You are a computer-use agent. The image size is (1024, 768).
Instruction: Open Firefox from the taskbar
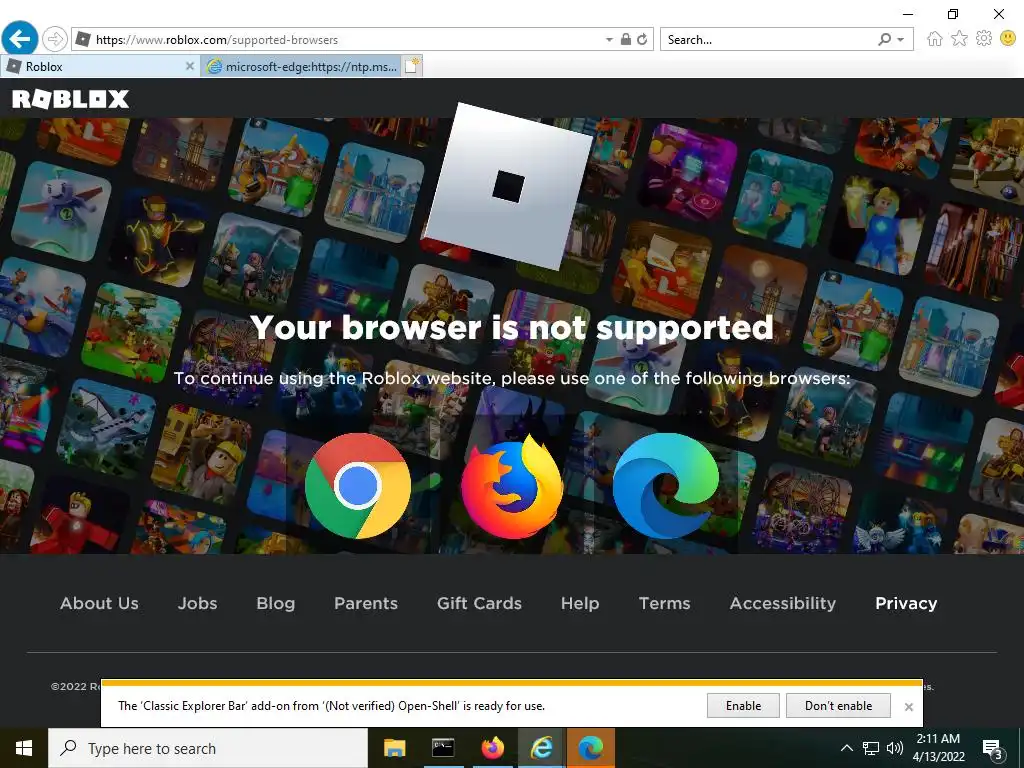point(492,748)
